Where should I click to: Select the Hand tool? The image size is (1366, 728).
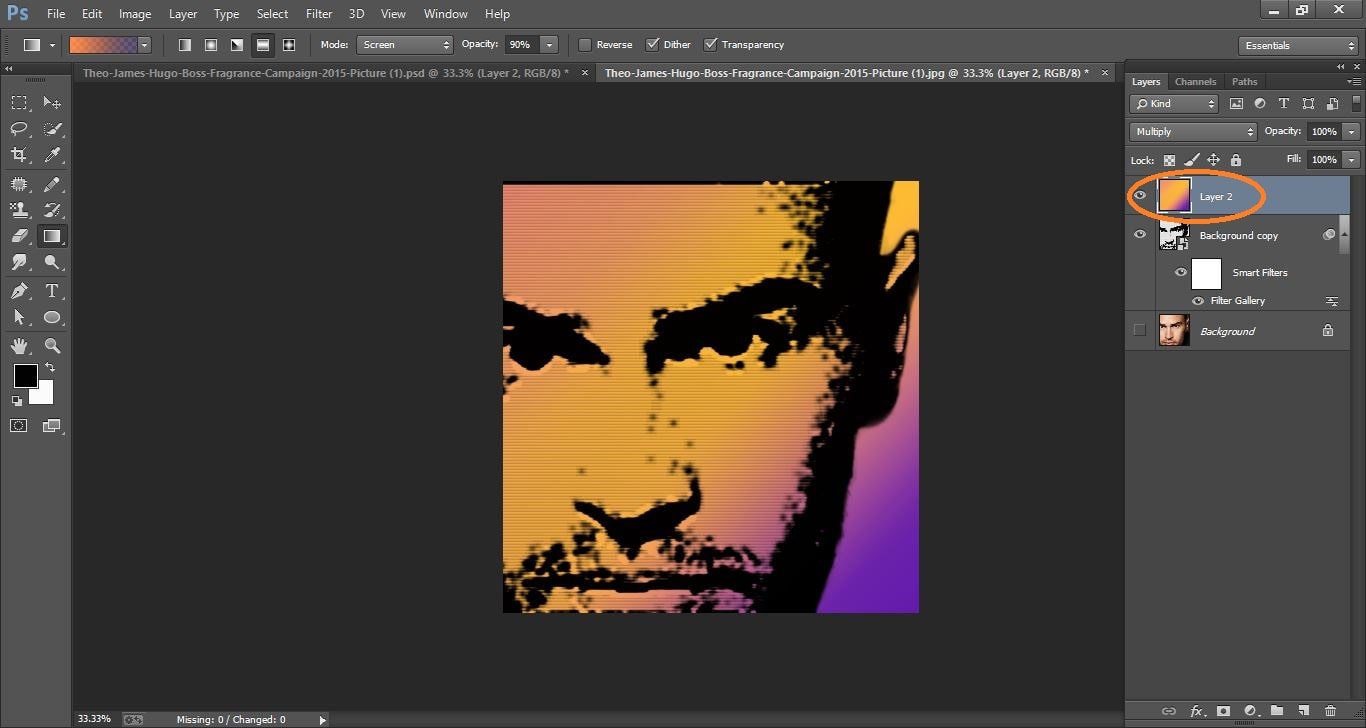pos(18,346)
